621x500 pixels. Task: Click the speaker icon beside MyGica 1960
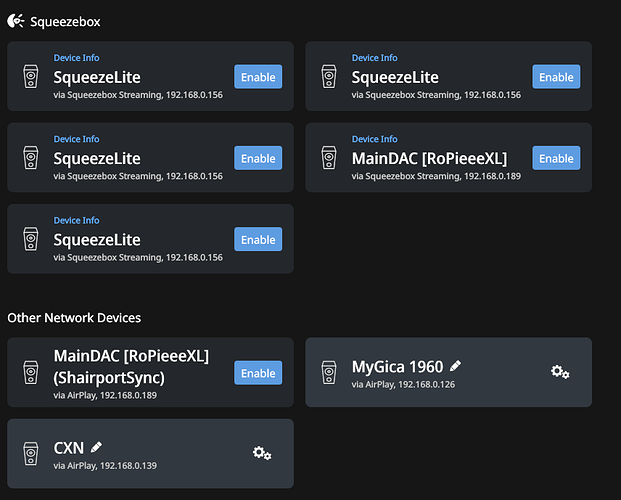329,372
